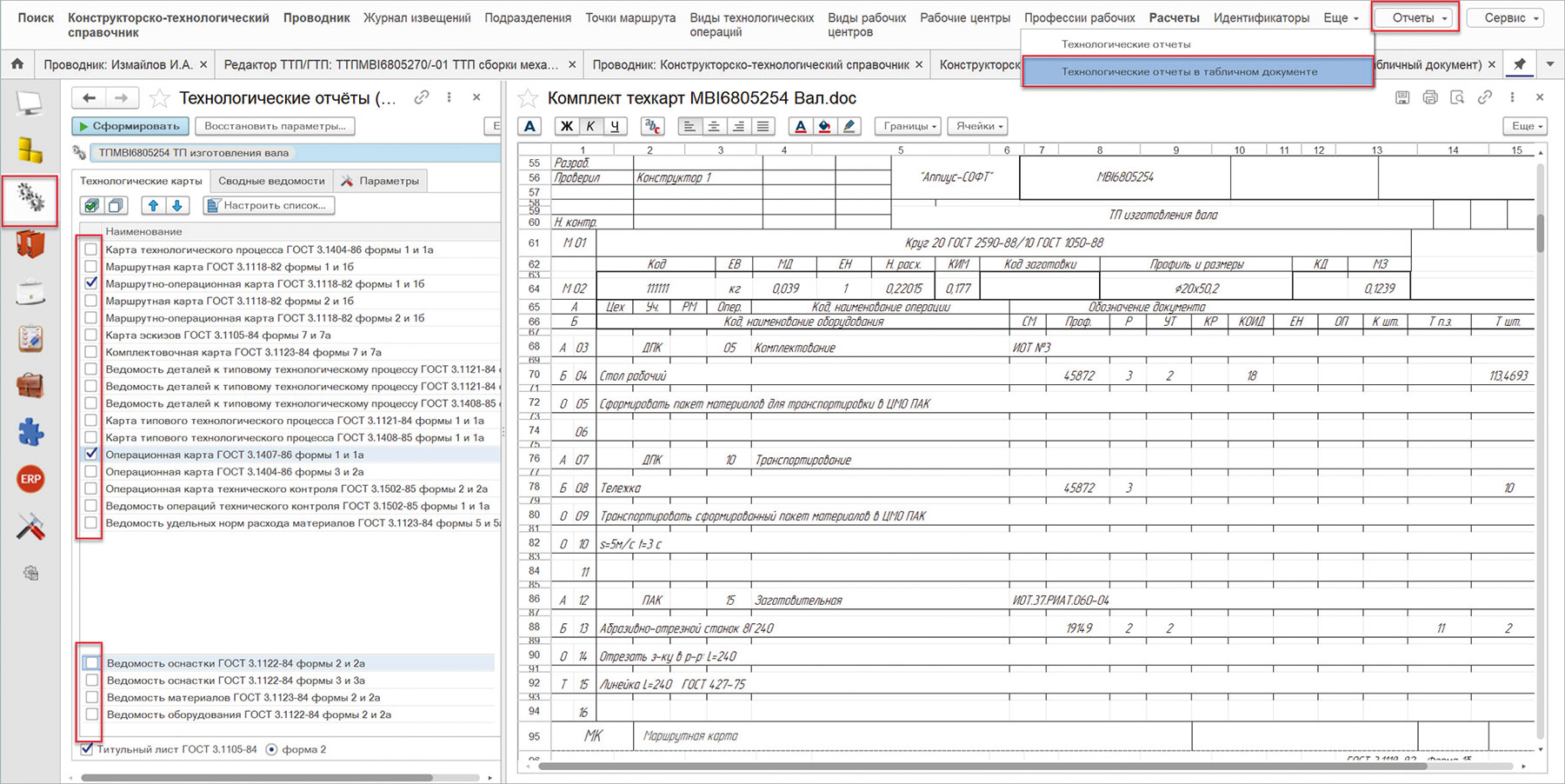1565x784 pixels.
Task: Open print preview for the document
Action: click(x=1457, y=97)
